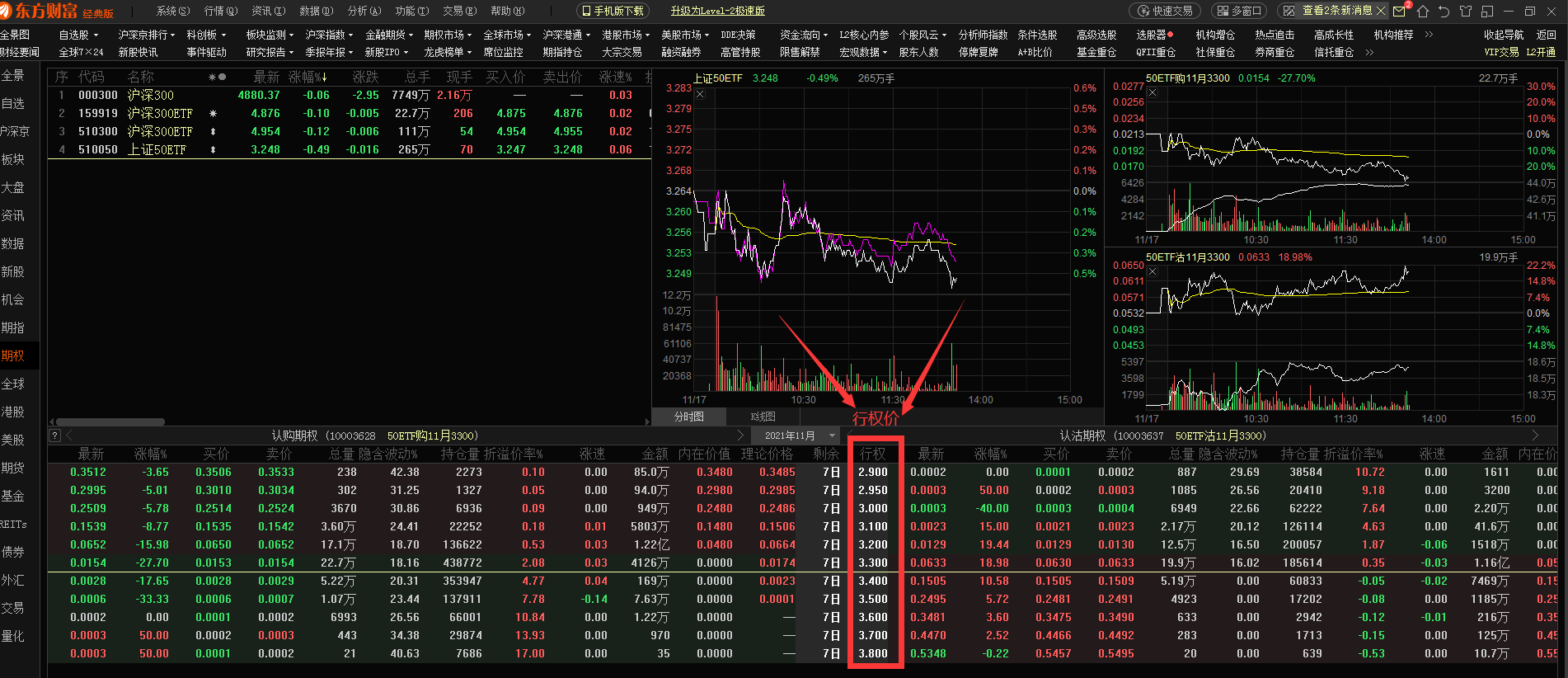
Task: Open the 选股器 tool
Action: point(1154,35)
